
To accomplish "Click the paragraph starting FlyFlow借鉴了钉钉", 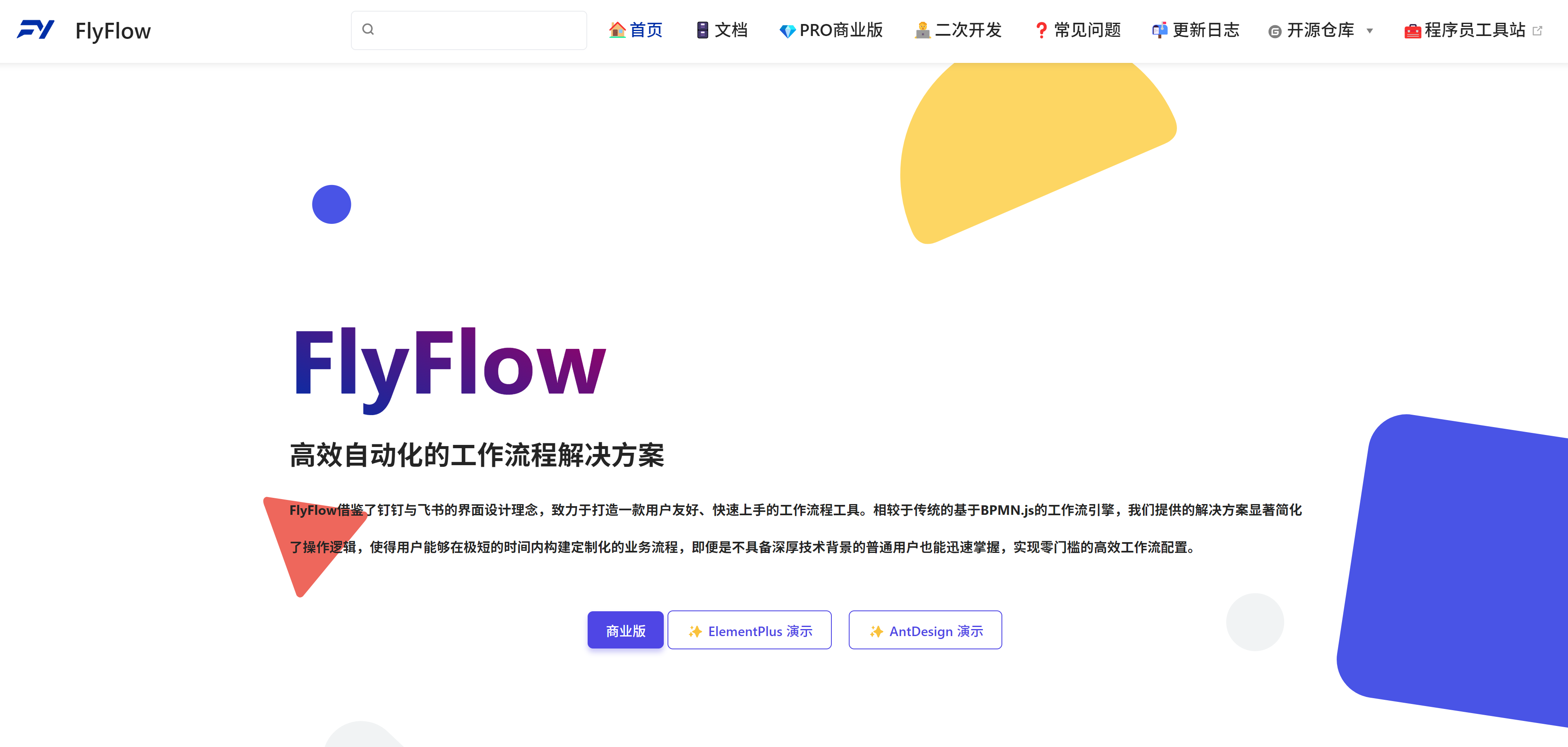I will [x=795, y=528].
